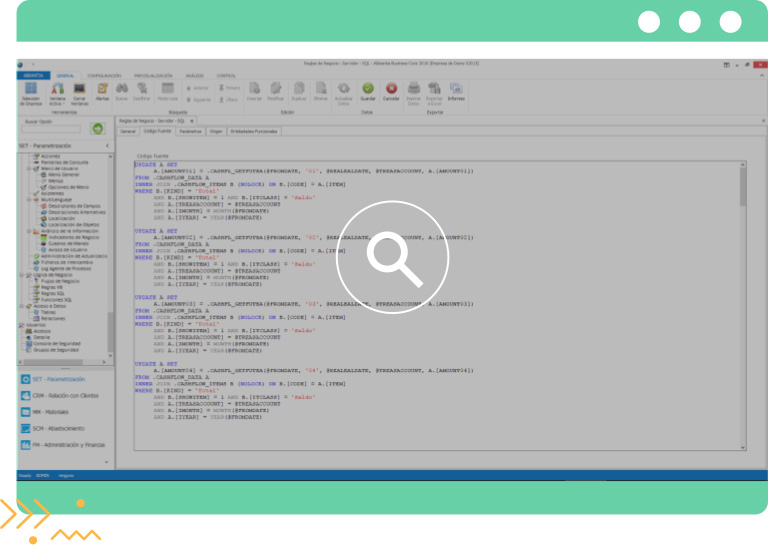The width and height of the screenshot is (768, 545).
Task: Open the CONFIGURACIÓN ribbon tab
Action: pyautogui.click(x=104, y=76)
